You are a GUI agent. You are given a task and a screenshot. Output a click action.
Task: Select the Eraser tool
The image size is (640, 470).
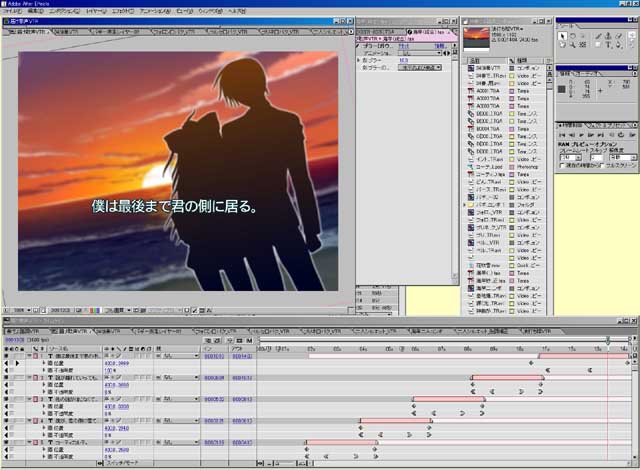(x=619, y=36)
